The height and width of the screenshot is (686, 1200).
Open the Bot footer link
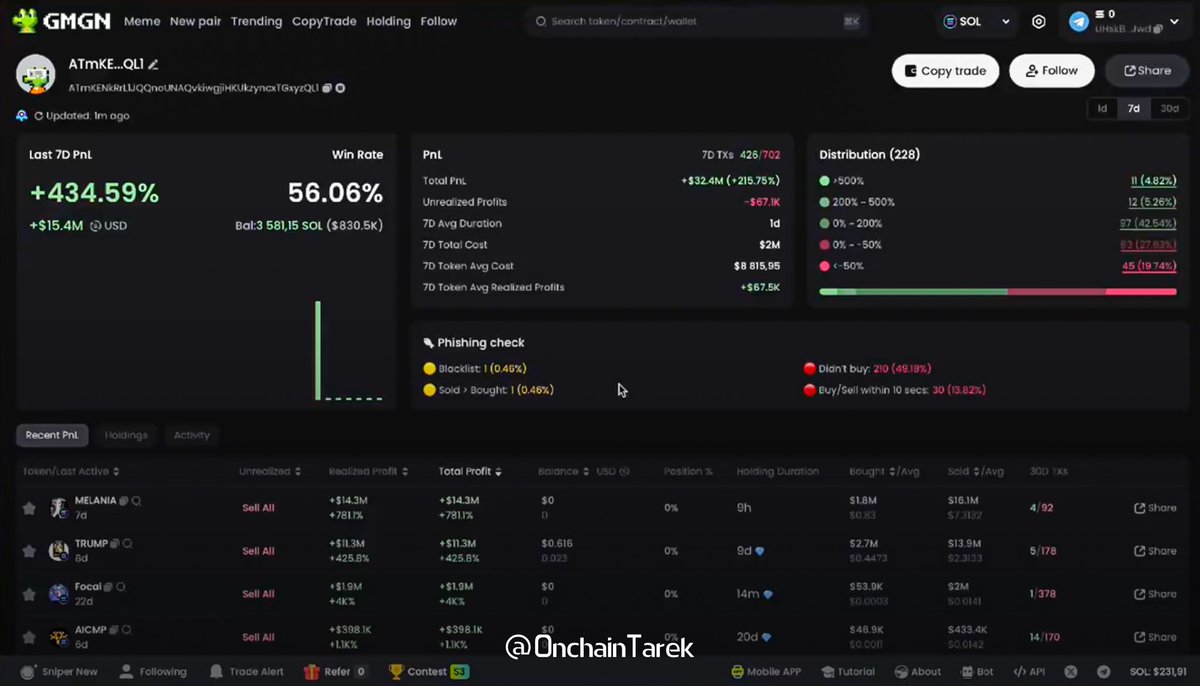click(976, 672)
